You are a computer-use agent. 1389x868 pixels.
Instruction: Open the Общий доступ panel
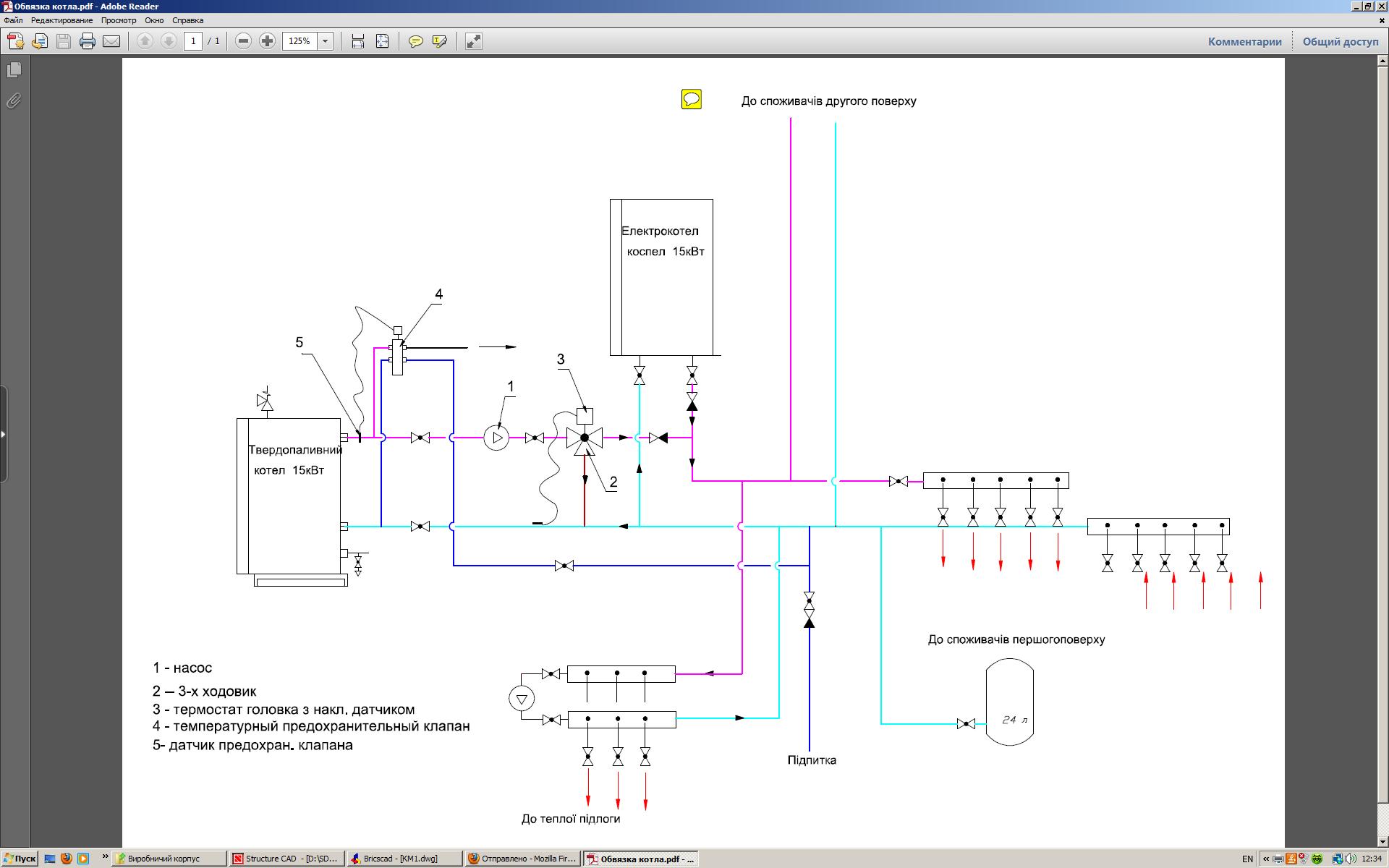click(x=1341, y=41)
